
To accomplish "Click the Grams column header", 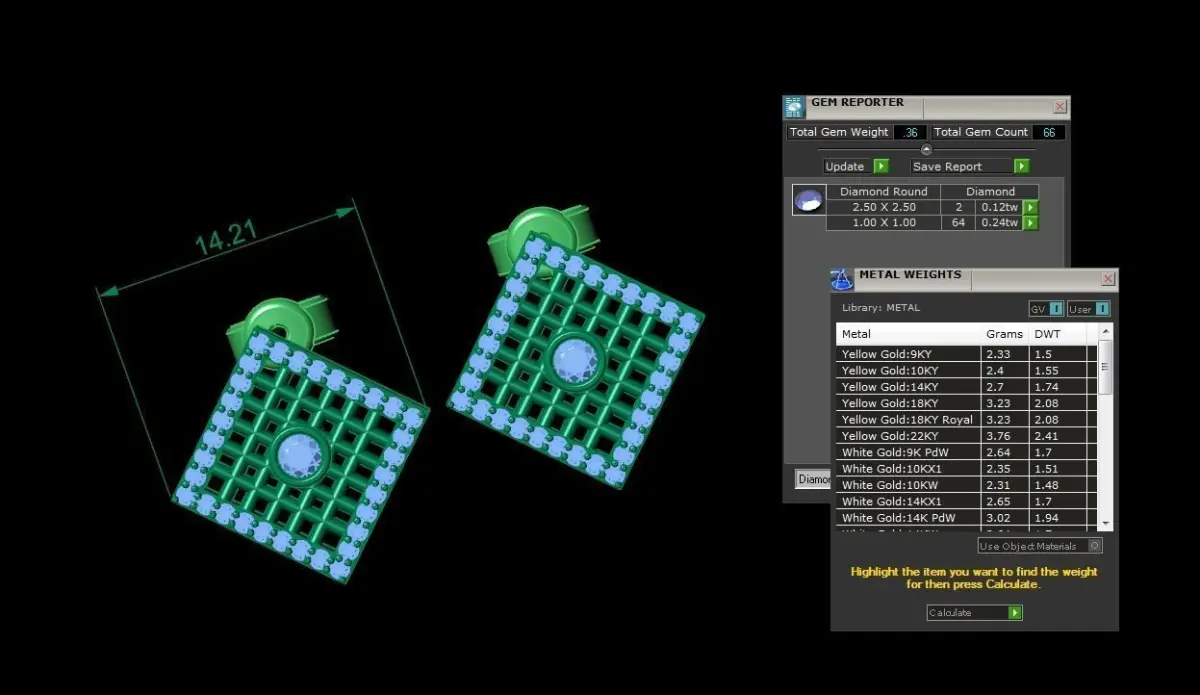I will coord(1005,334).
